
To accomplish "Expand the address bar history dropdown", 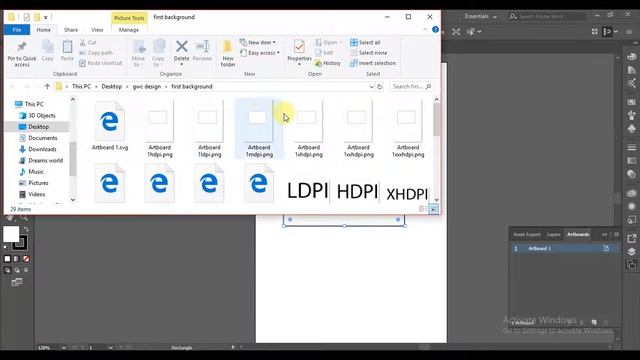I will click(x=371, y=87).
